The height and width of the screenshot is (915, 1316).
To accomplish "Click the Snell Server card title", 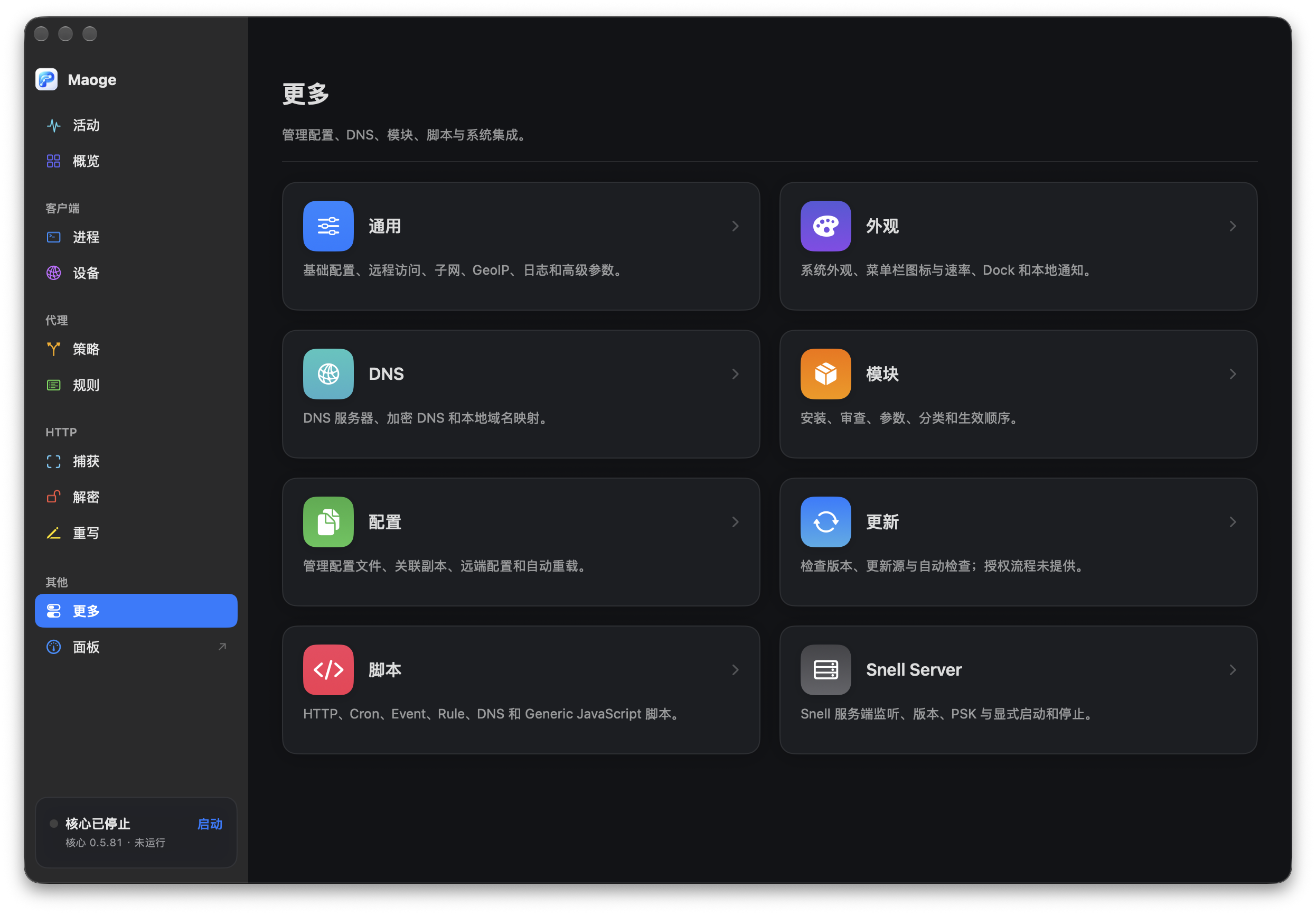I will pos(913,670).
